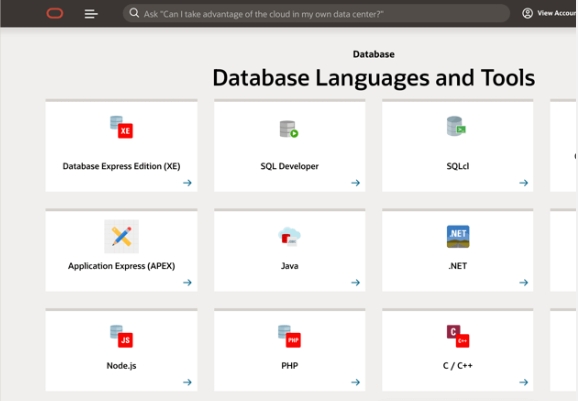Screen dimensions: 578x401
Task: Click the SQLcl database icon
Action: coord(456,126)
